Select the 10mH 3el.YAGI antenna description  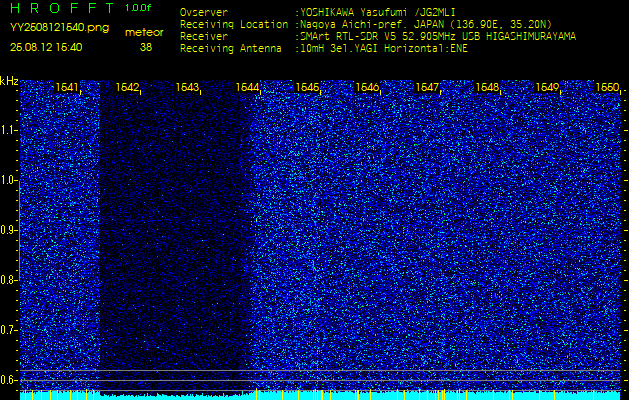pyautogui.click(x=384, y=49)
